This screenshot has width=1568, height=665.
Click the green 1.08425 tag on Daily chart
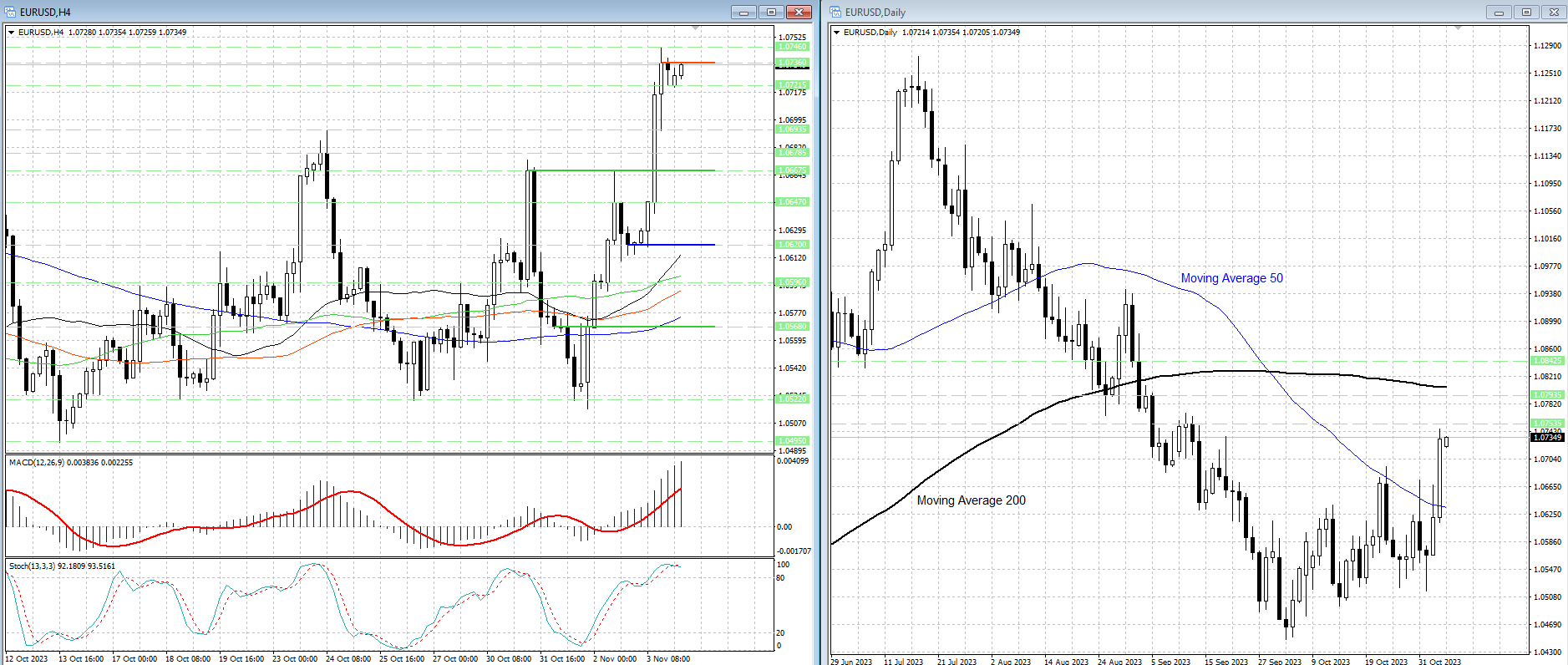click(x=1547, y=361)
